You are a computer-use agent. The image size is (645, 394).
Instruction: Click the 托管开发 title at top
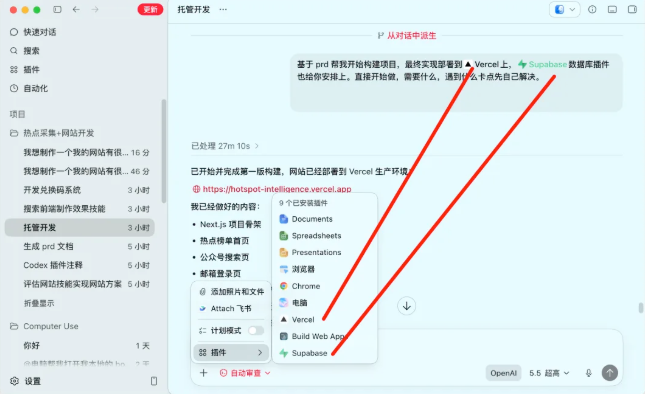194,9
